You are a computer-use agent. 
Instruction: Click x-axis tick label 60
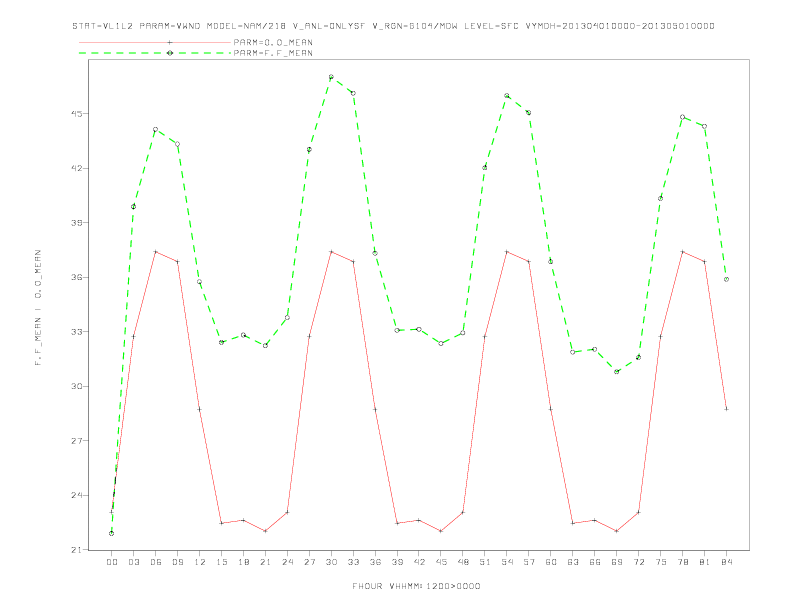pyautogui.click(x=551, y=562)
